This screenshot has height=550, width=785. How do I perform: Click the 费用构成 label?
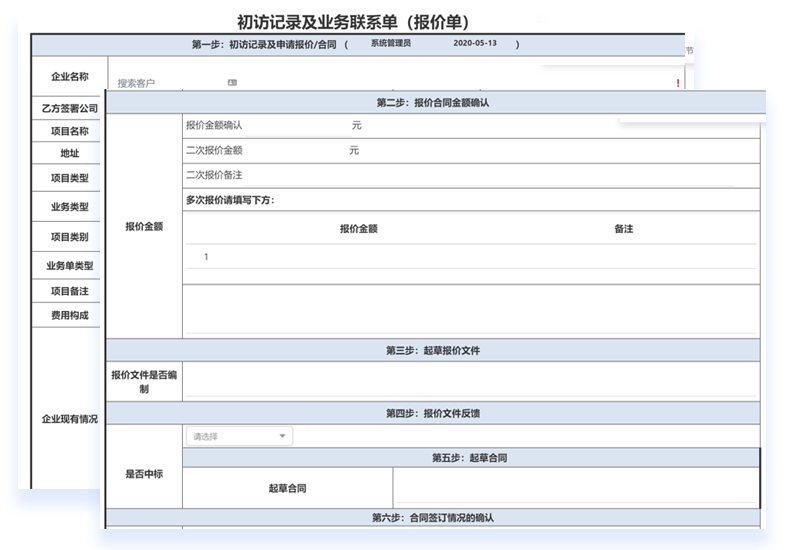pyautogui.click(x=70, y=315)
